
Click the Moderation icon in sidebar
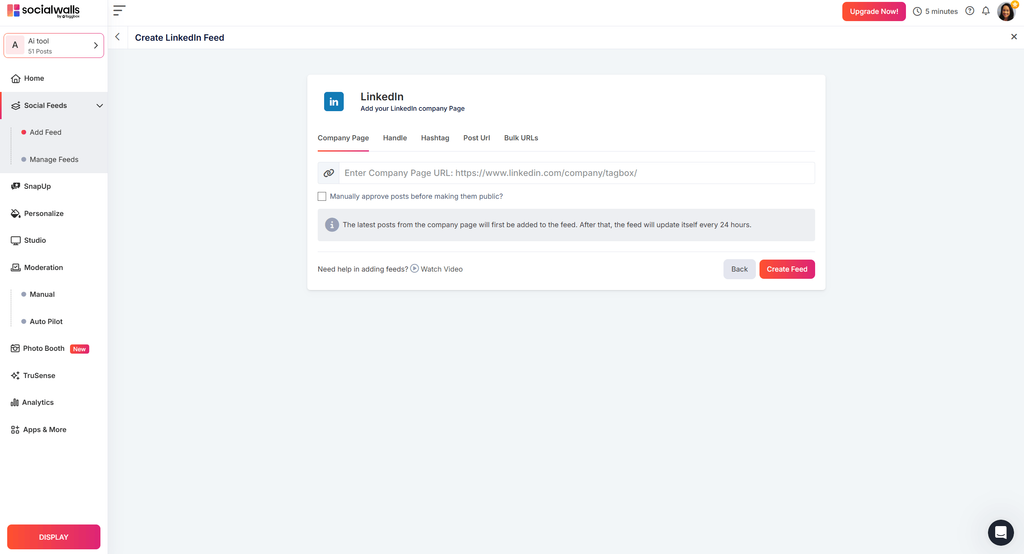coord(16,267)
